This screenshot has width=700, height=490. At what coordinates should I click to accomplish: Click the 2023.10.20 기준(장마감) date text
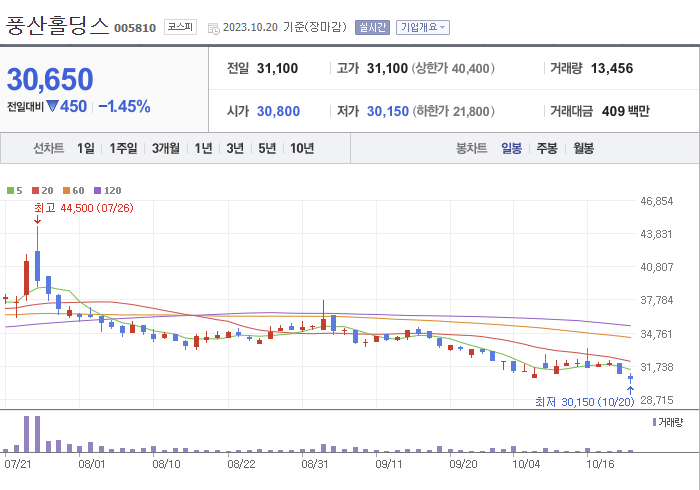[x=285, y=27]
